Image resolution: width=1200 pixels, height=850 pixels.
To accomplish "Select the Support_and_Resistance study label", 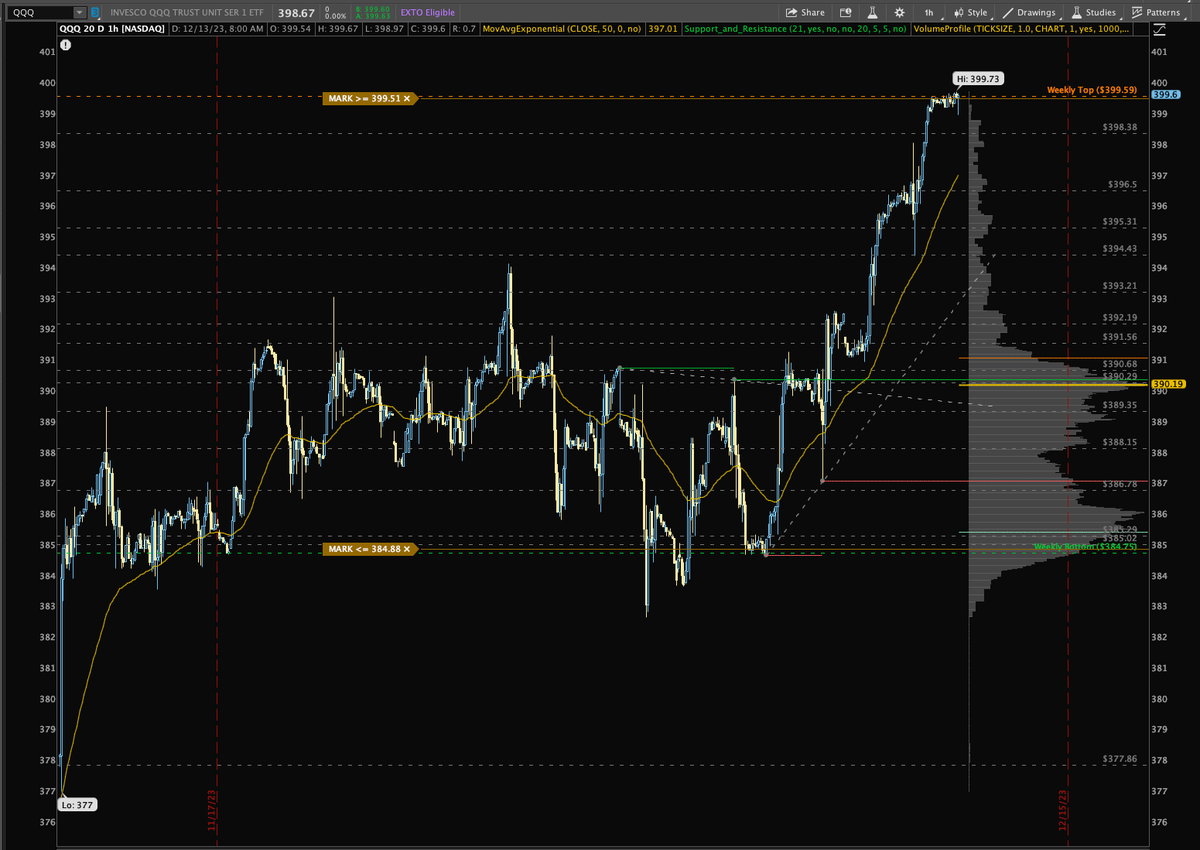I will pos(796,29).
